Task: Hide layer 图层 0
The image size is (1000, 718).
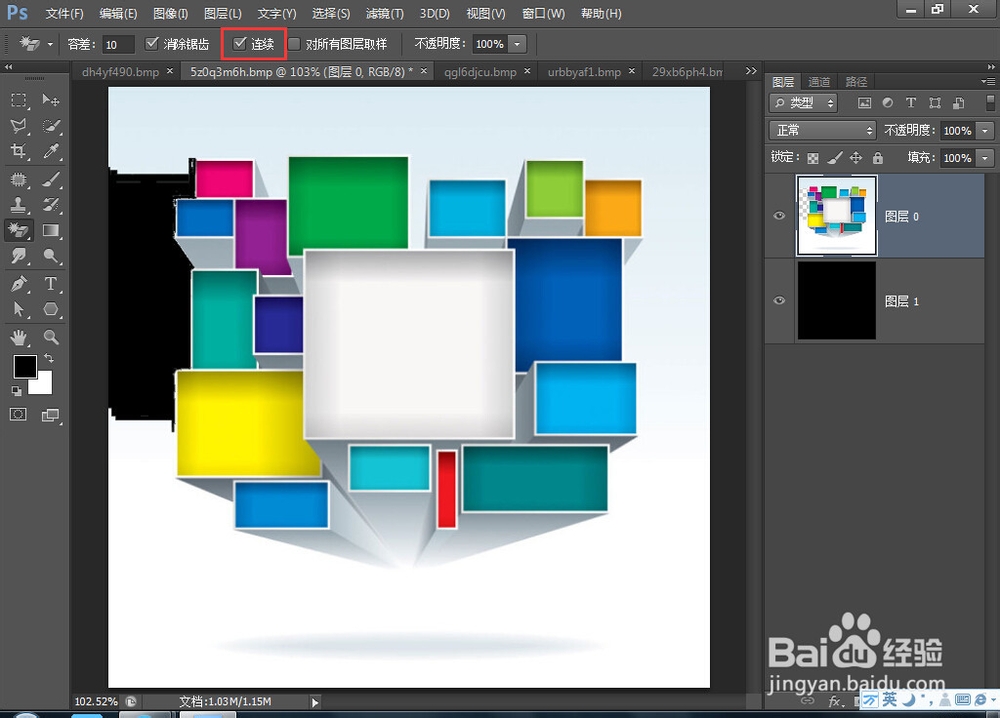Action: (779, 216)
